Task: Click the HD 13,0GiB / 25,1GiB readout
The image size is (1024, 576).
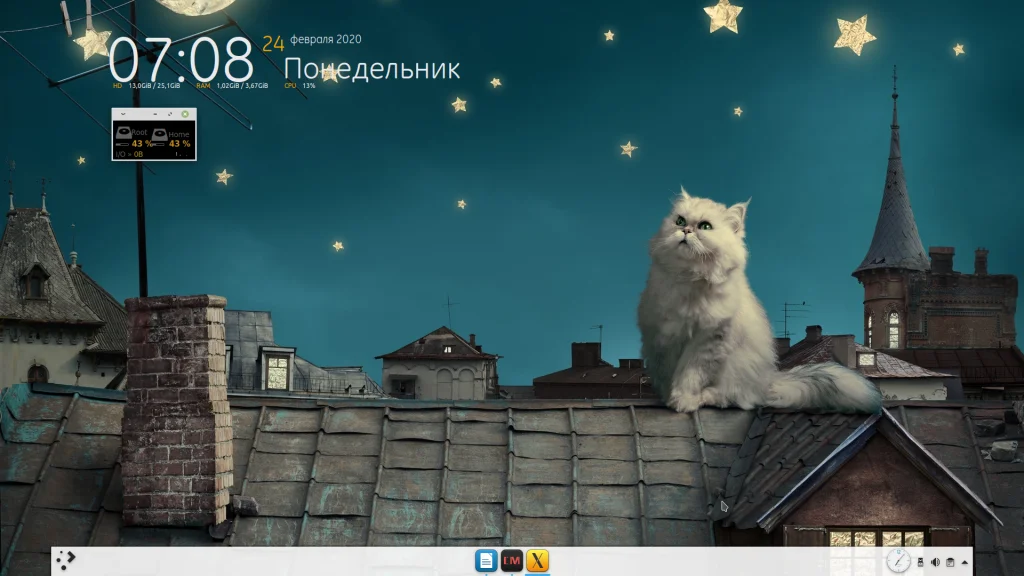Action: tap(146, 86)
